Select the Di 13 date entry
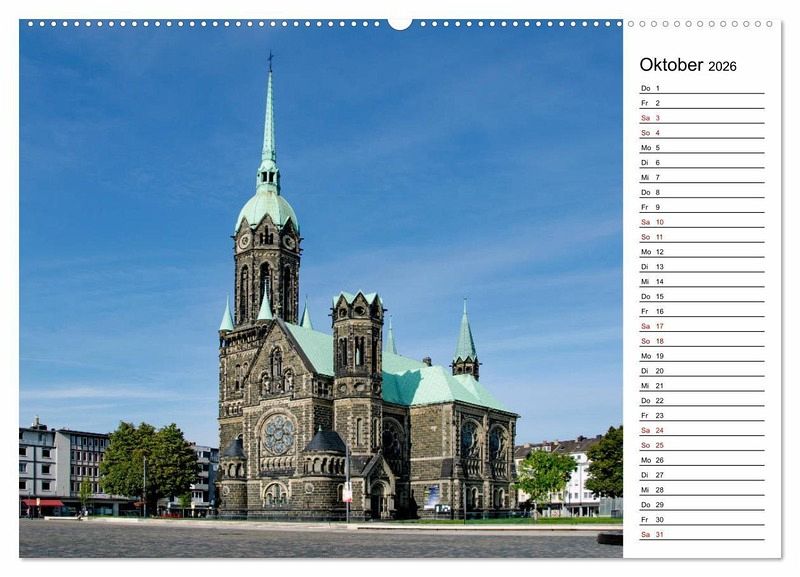 (x=700, y=267)
